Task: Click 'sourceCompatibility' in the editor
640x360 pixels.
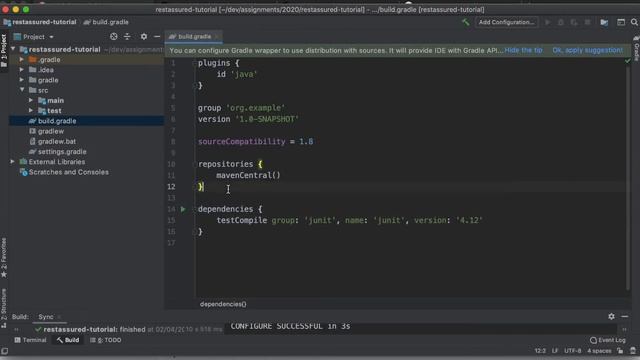Action: point(242,141)
